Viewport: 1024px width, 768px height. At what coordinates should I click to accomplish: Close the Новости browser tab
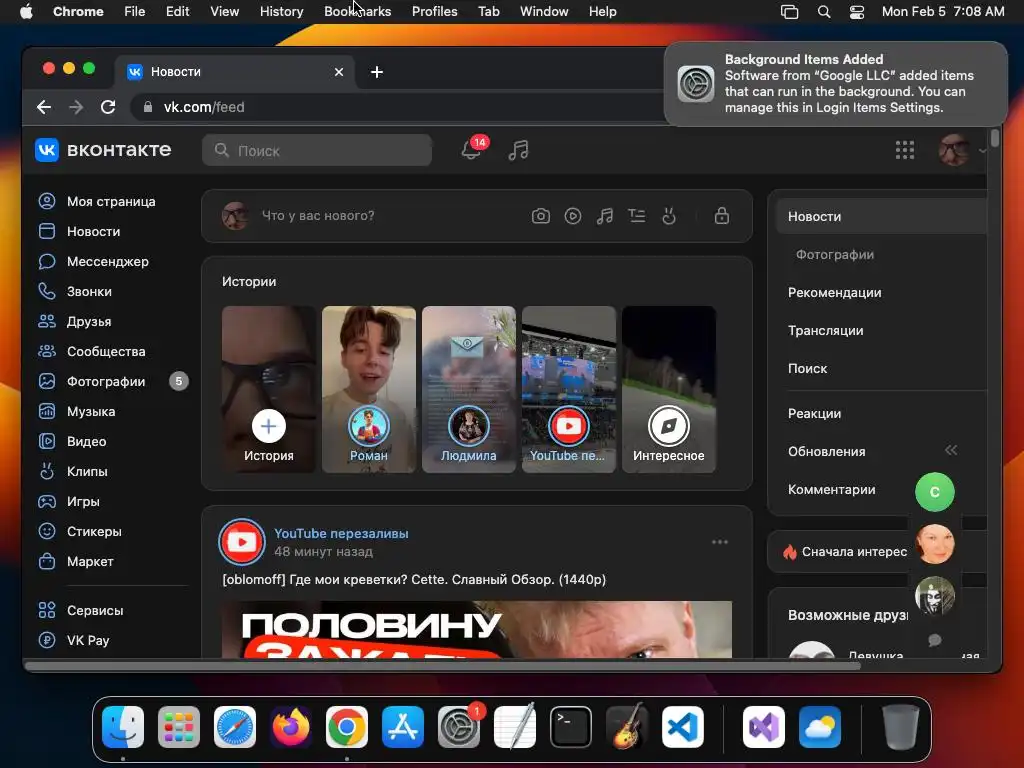[339, 72]
